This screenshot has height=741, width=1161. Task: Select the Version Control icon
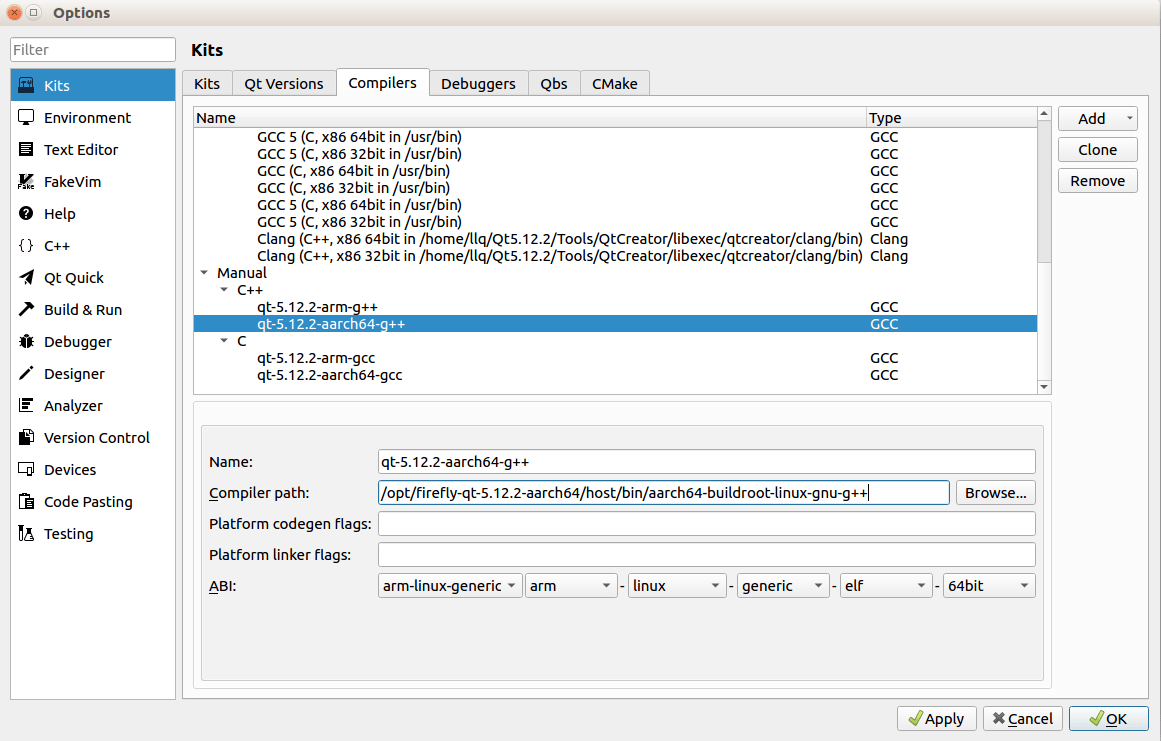(x=26, y=437)
